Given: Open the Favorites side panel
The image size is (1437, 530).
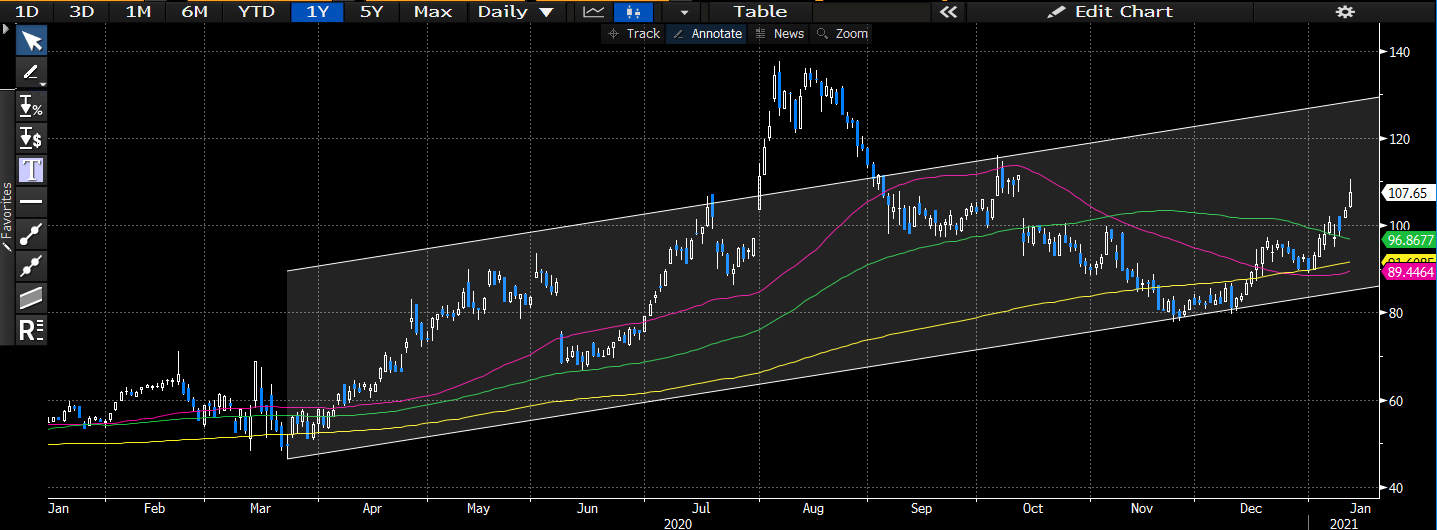Looking at the screenshot, I should 6,215.
